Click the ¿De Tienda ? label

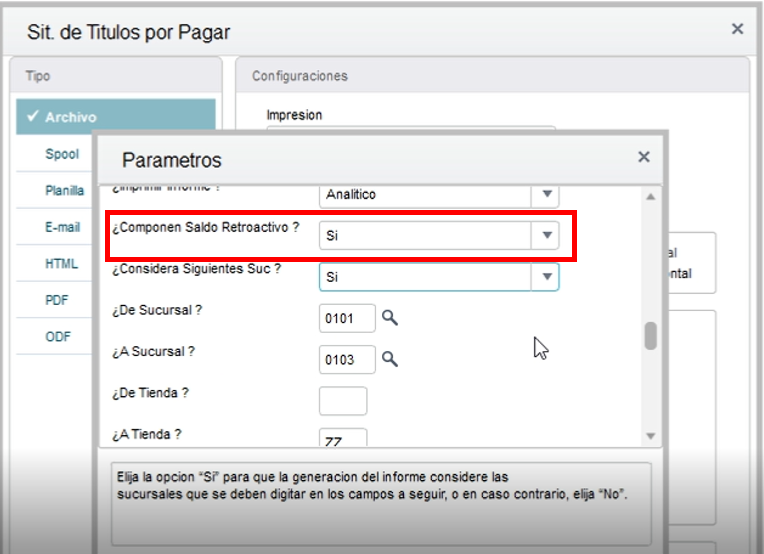pyautogui.click(x=150, y=393)
